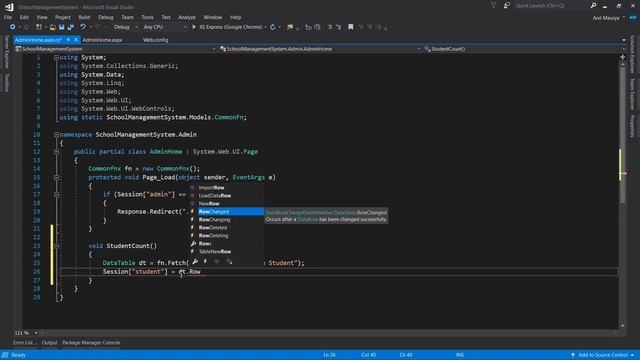The height and width of the screenshot is (360, 640).
Task: Click Add to Source Control button
Action: tap(603, 355)
